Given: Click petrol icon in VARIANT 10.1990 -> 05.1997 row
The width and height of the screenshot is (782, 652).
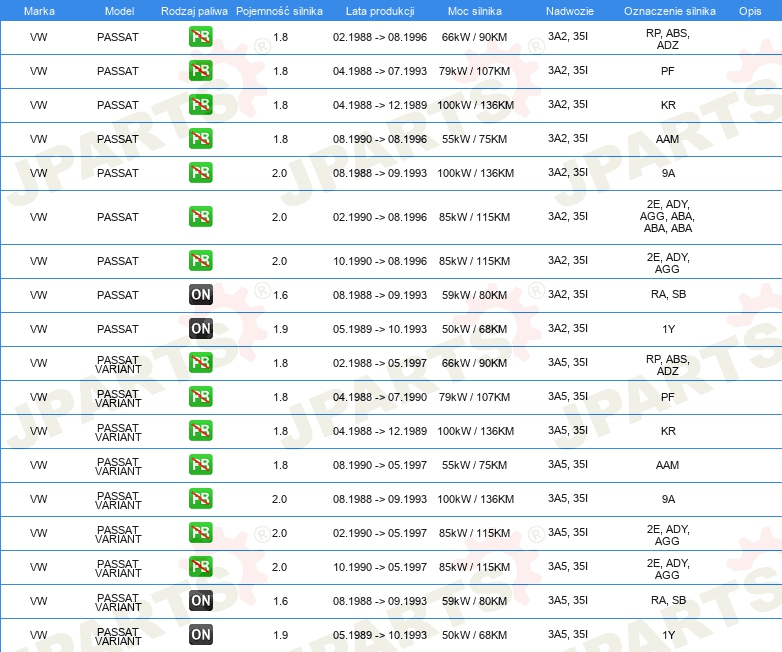Looking at the screenshot, I should 200,566.
